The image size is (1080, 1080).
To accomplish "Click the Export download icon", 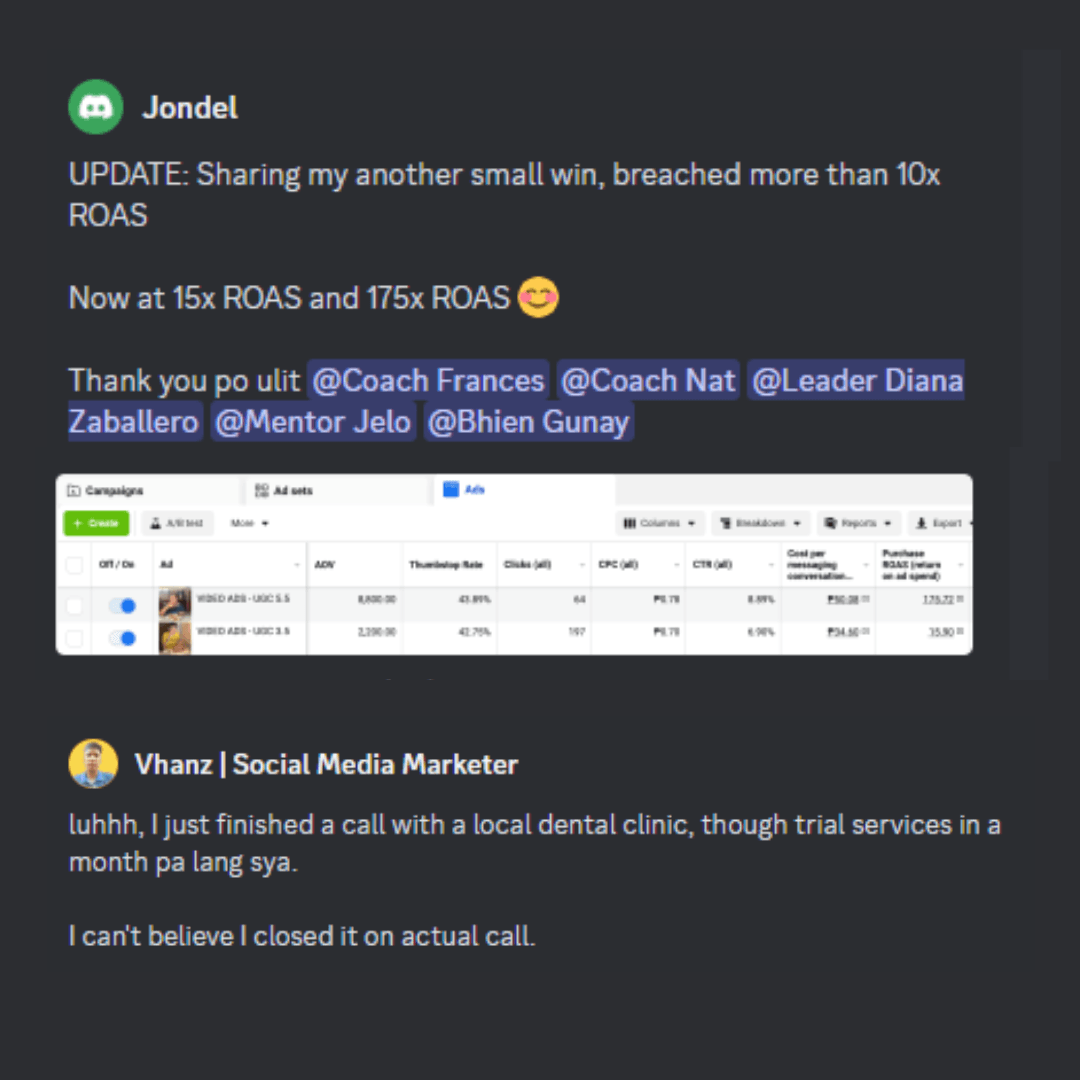I will [x=922, y=523].
